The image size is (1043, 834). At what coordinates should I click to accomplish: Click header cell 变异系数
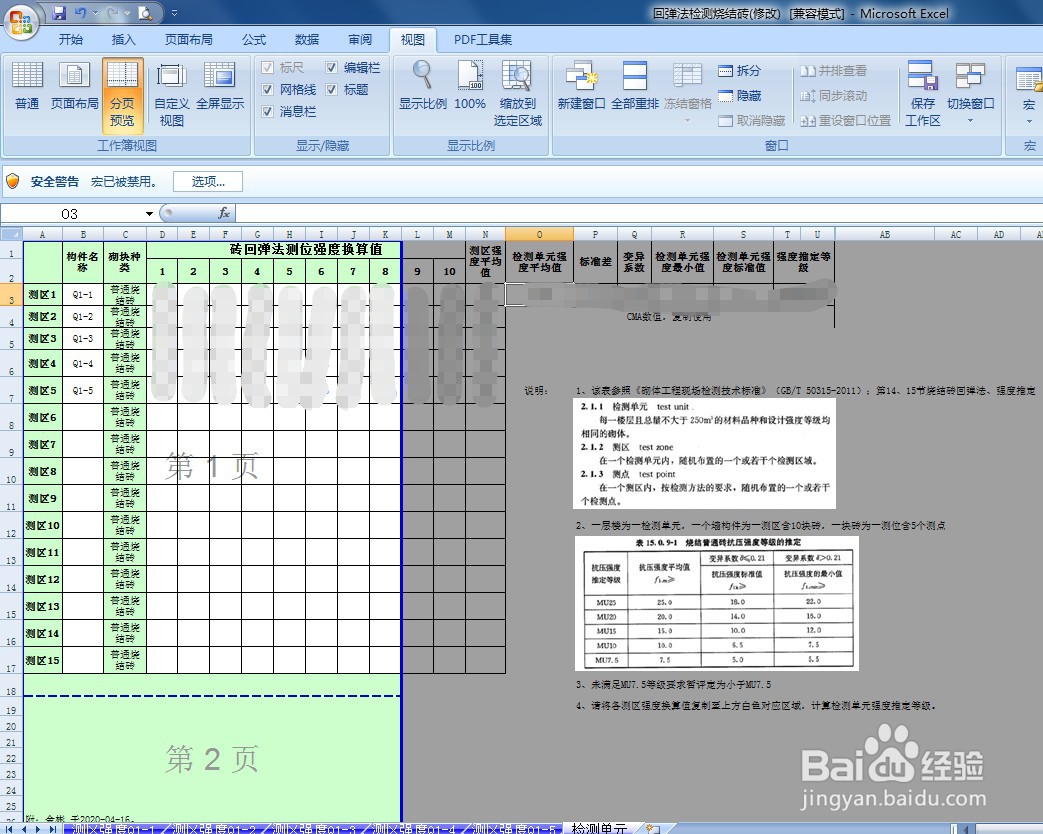634,261
